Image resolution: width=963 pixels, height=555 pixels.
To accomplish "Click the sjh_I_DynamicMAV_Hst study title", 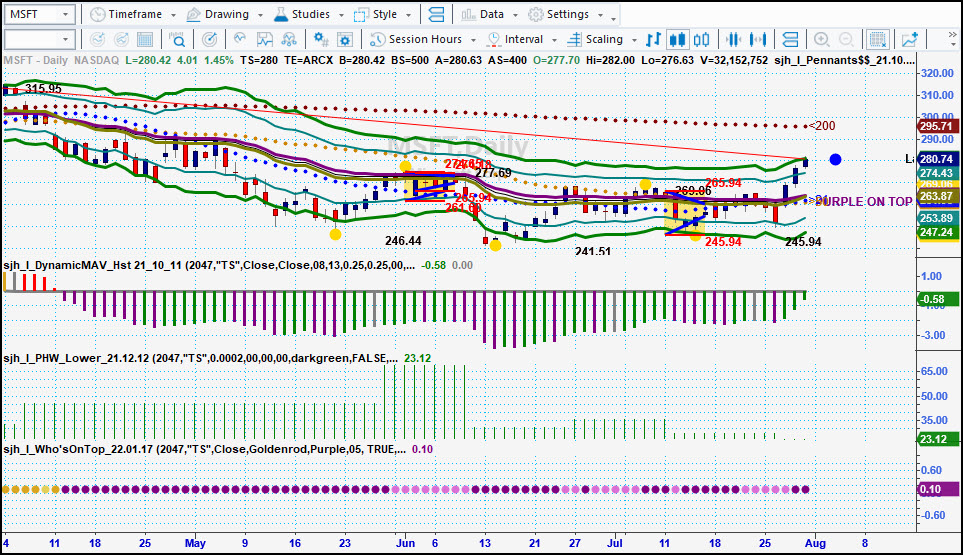I will pyautogui.click(x=209, y=265).
